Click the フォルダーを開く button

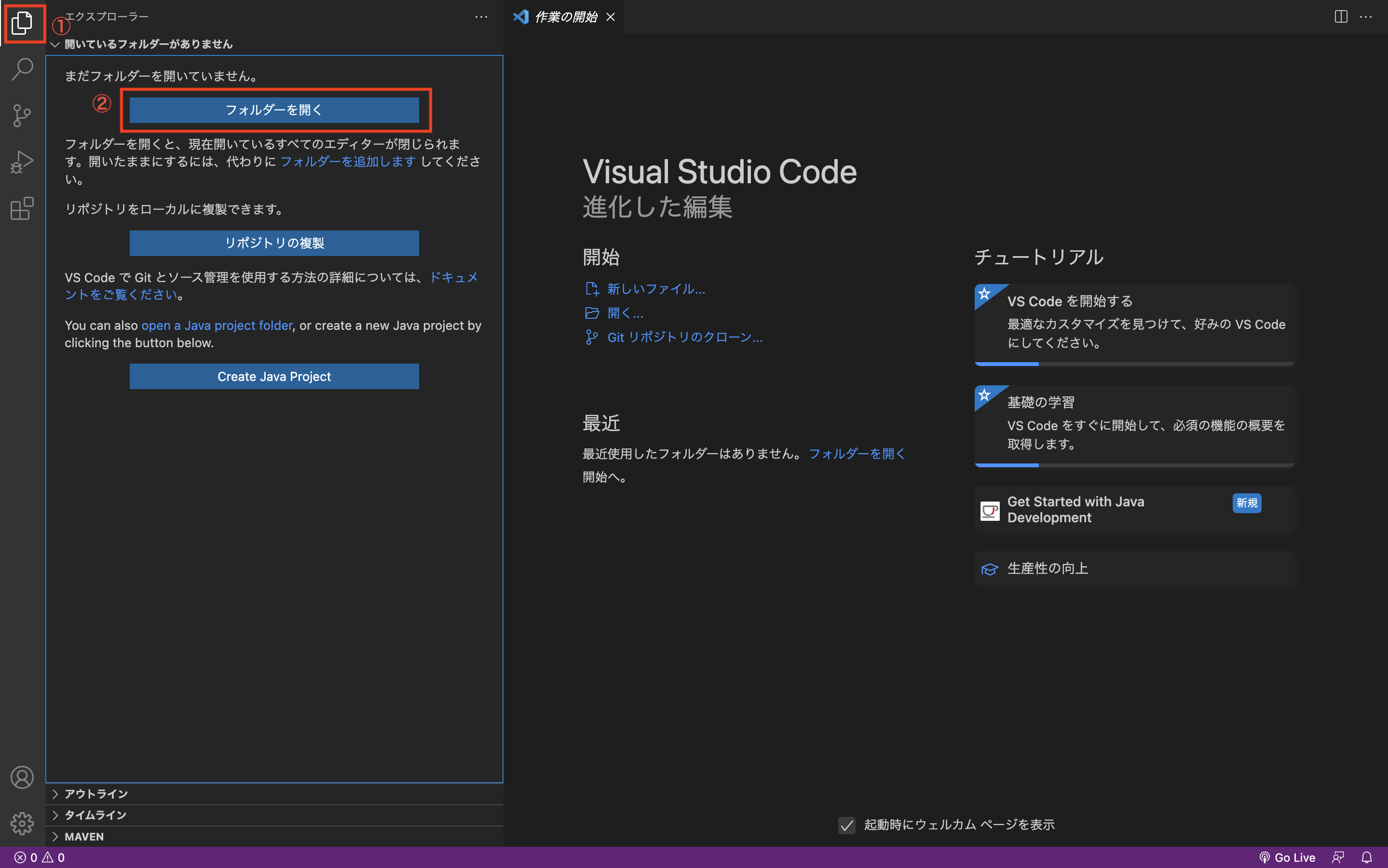(x=274, y=109)
